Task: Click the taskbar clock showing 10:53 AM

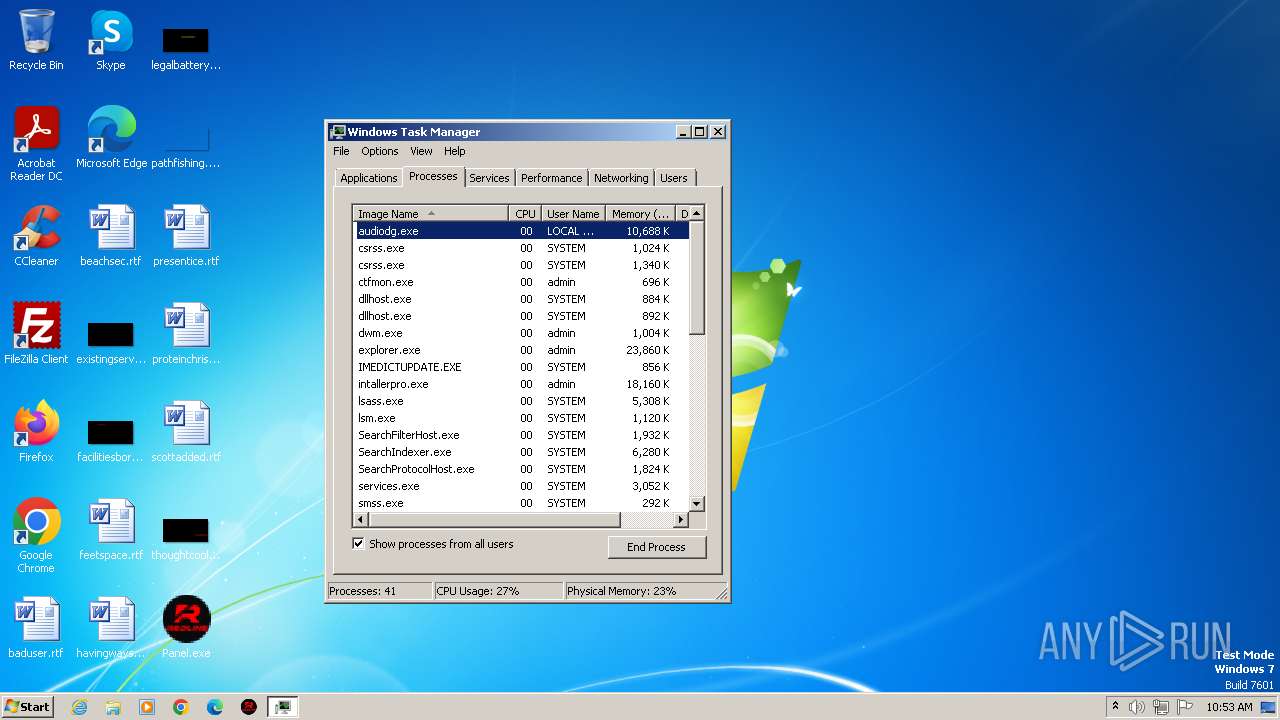Action: coord(1229,707)
